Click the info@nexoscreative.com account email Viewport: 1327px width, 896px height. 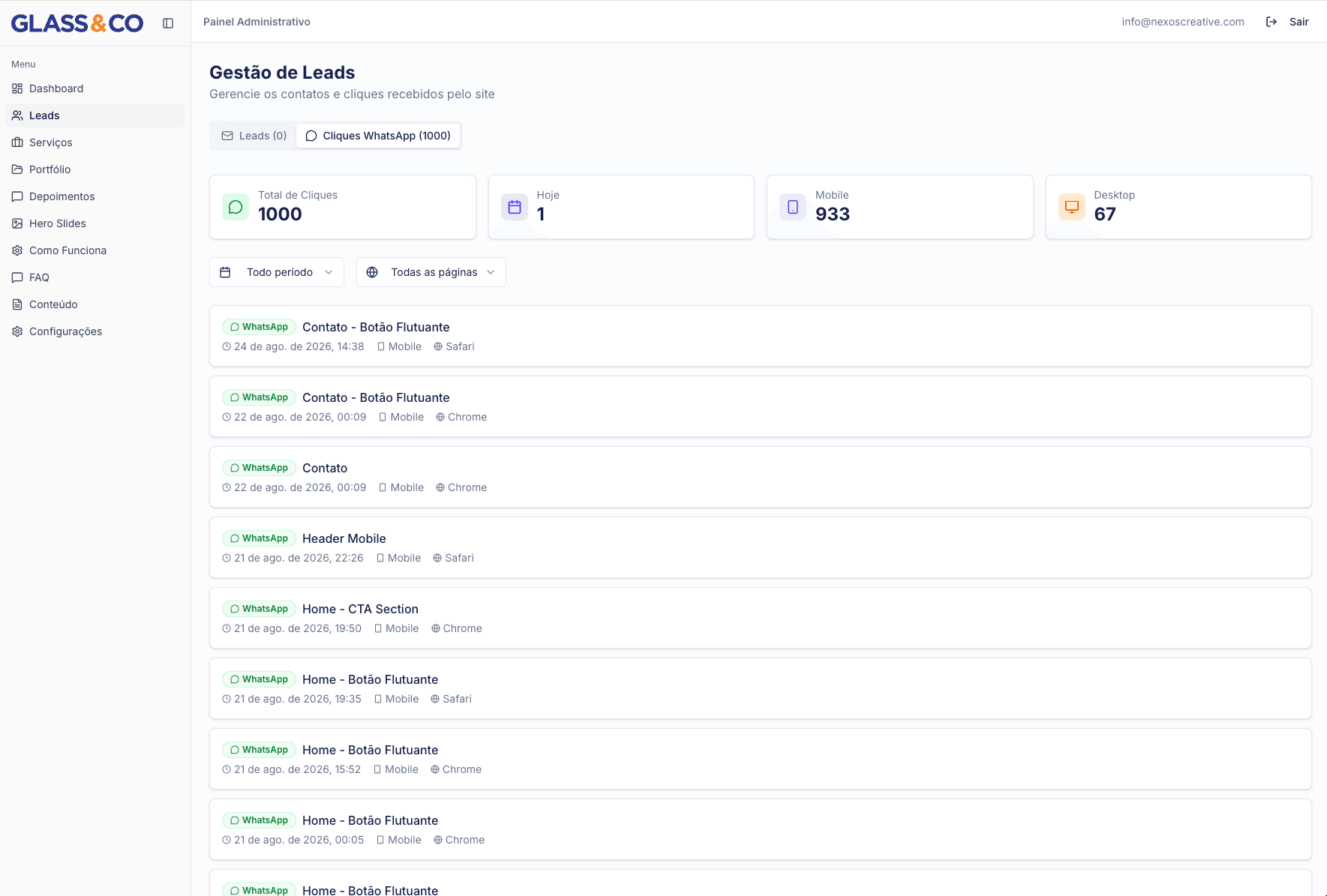pos(1183,22)
